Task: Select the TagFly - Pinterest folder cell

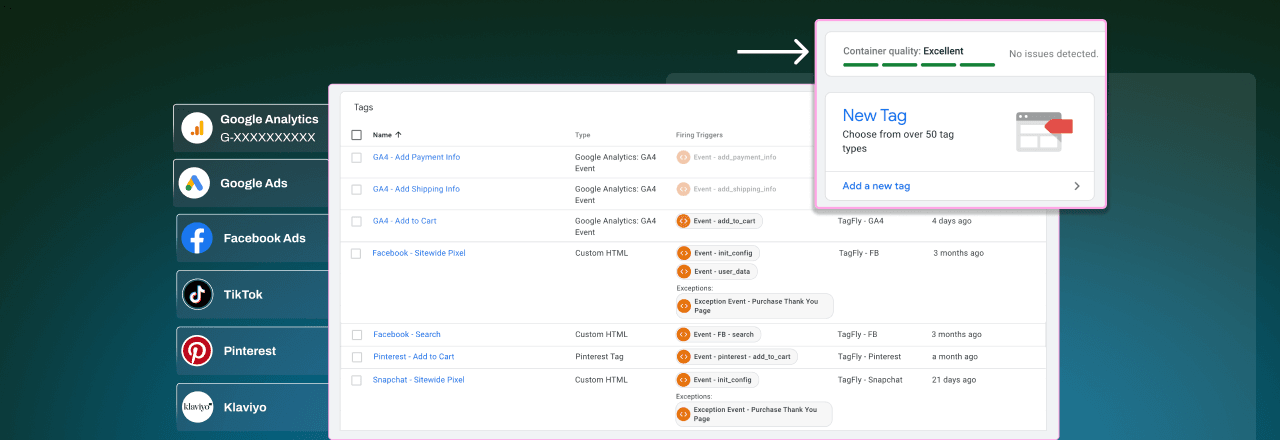Action: tap(869, 356)
